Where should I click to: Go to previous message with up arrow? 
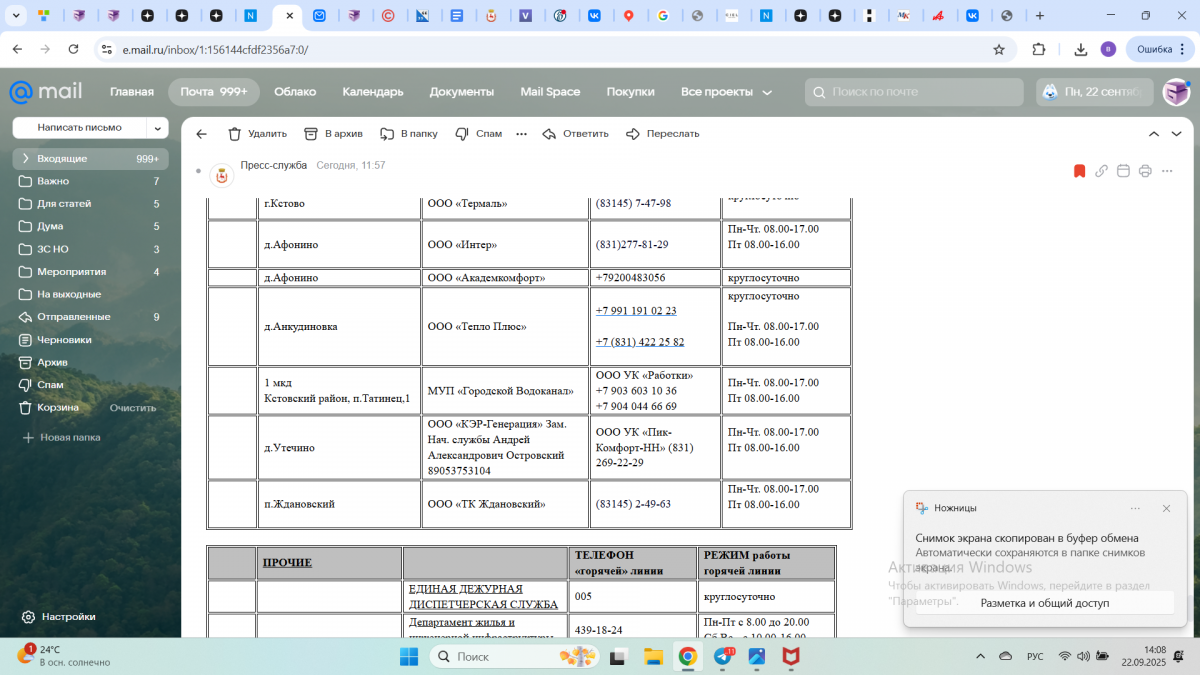pos(1153,134)
